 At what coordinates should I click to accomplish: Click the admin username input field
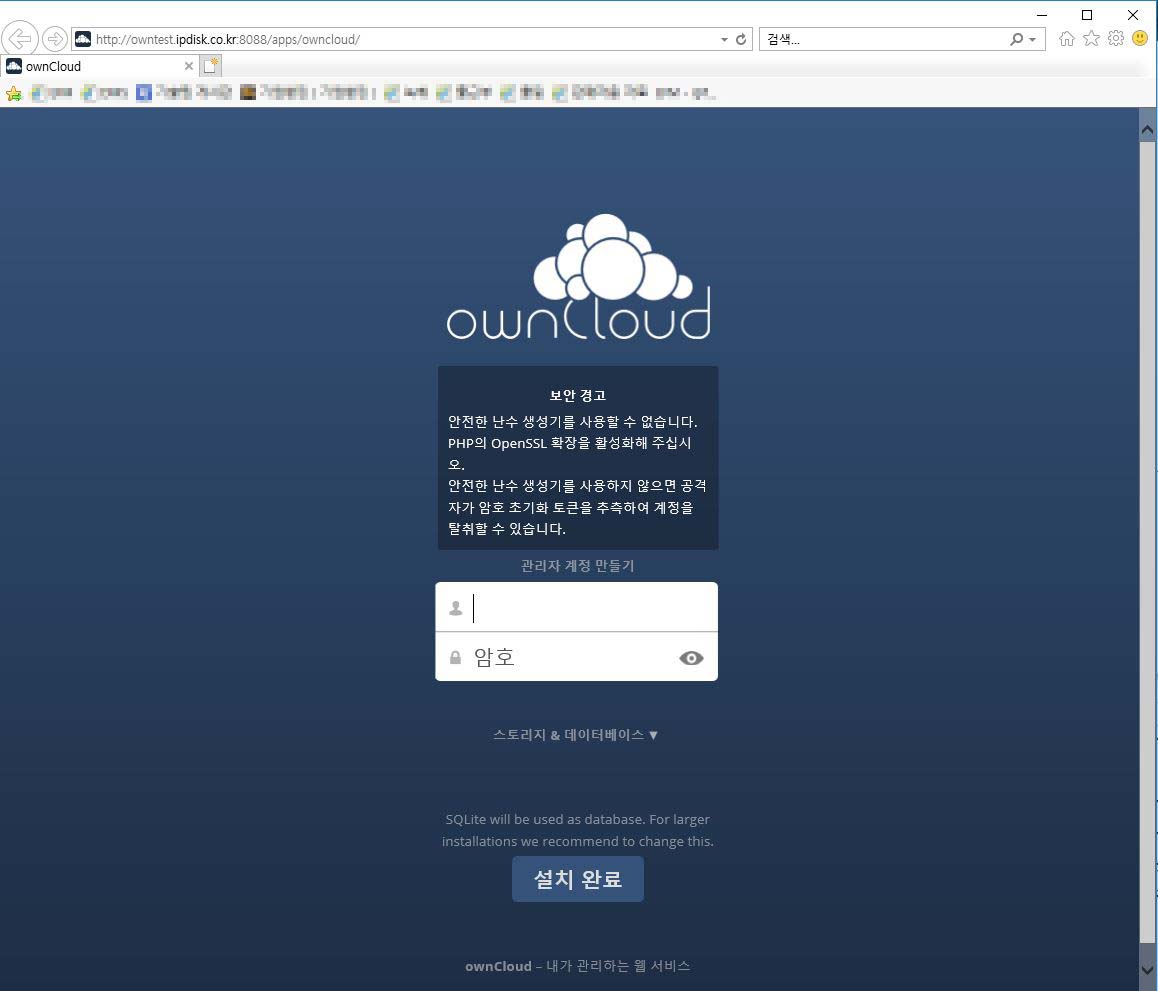pos(576,607)
